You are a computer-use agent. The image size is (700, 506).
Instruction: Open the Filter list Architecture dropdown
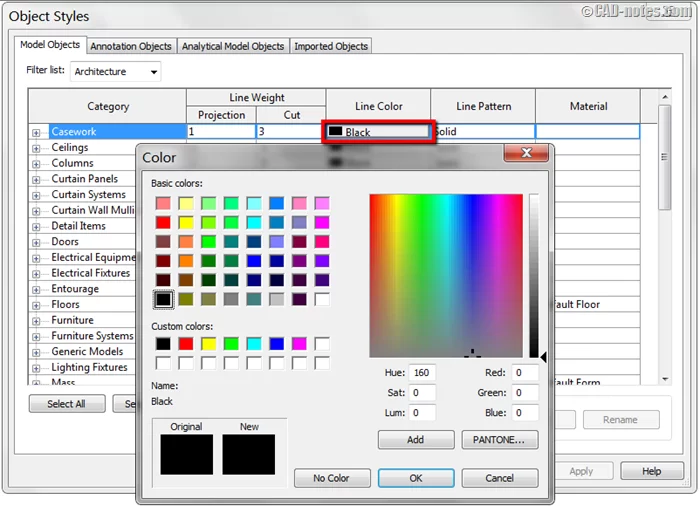tap(115, 72)
